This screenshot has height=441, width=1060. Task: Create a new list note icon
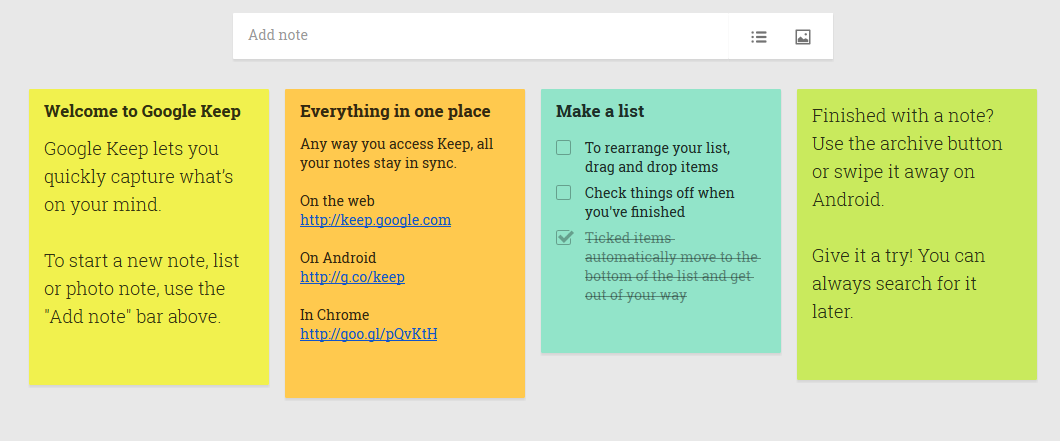coord(758,37)
